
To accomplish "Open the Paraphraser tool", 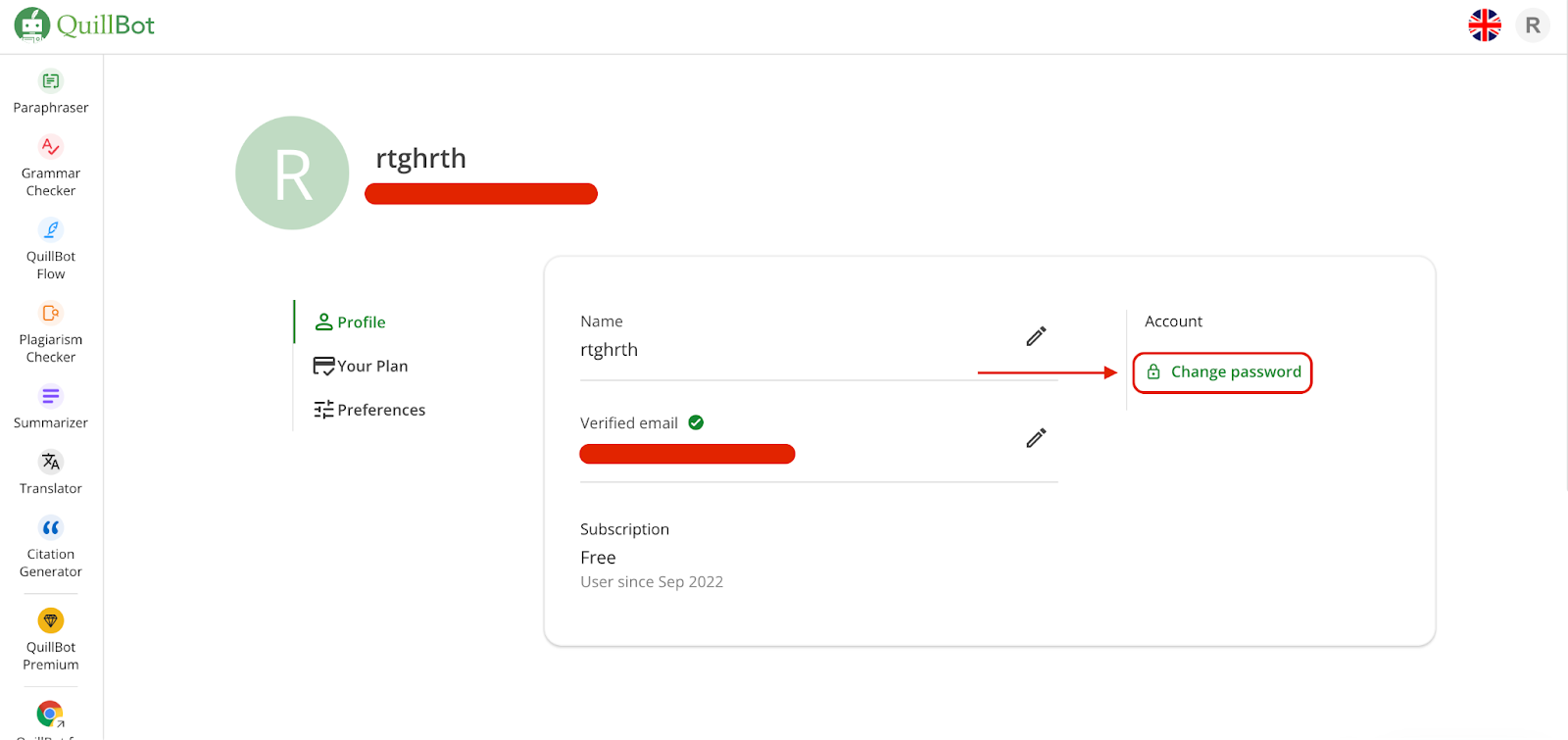I will 51,93.
